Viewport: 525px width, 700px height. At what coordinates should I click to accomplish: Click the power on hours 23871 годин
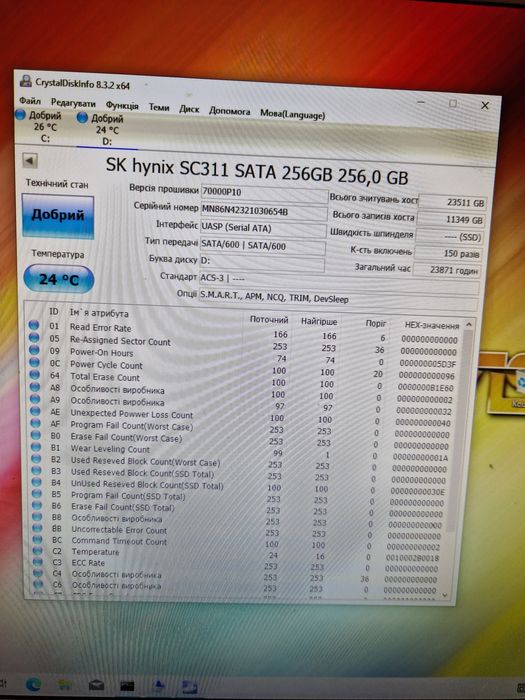point(446,269)
